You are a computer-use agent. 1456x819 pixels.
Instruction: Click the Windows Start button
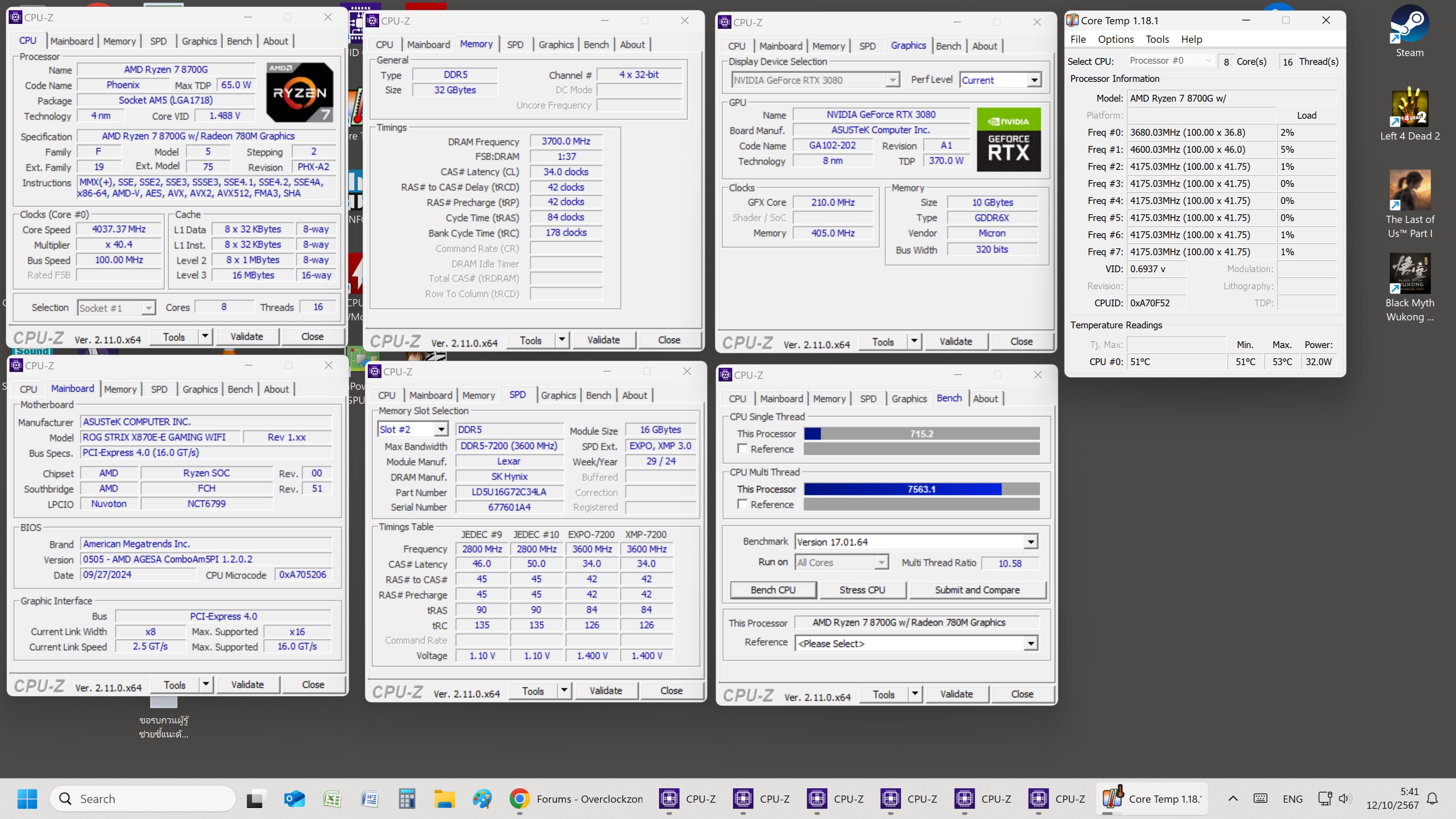pyautogui.click(x=27, y=798)
